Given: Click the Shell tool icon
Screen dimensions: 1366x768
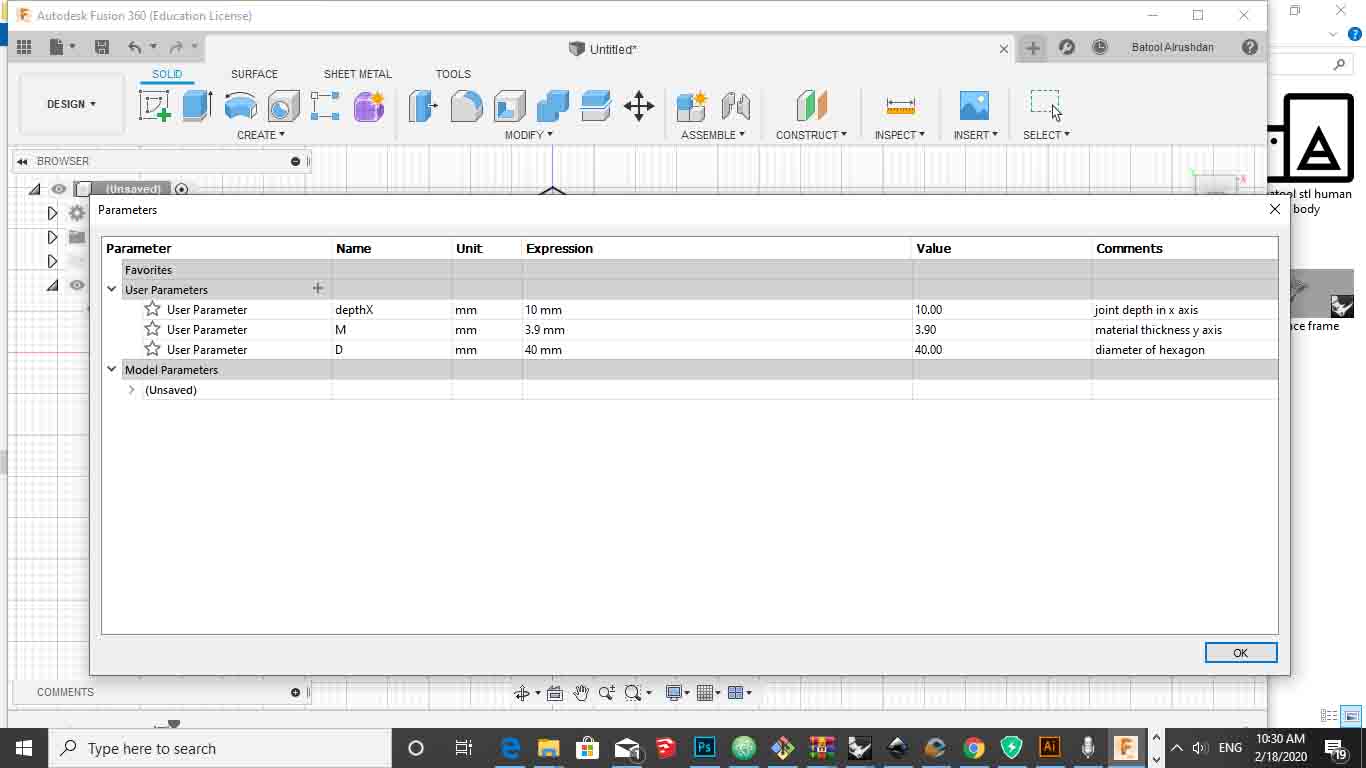Looking at the screenshot, I should pyautogui.click(x=509, y=105).
